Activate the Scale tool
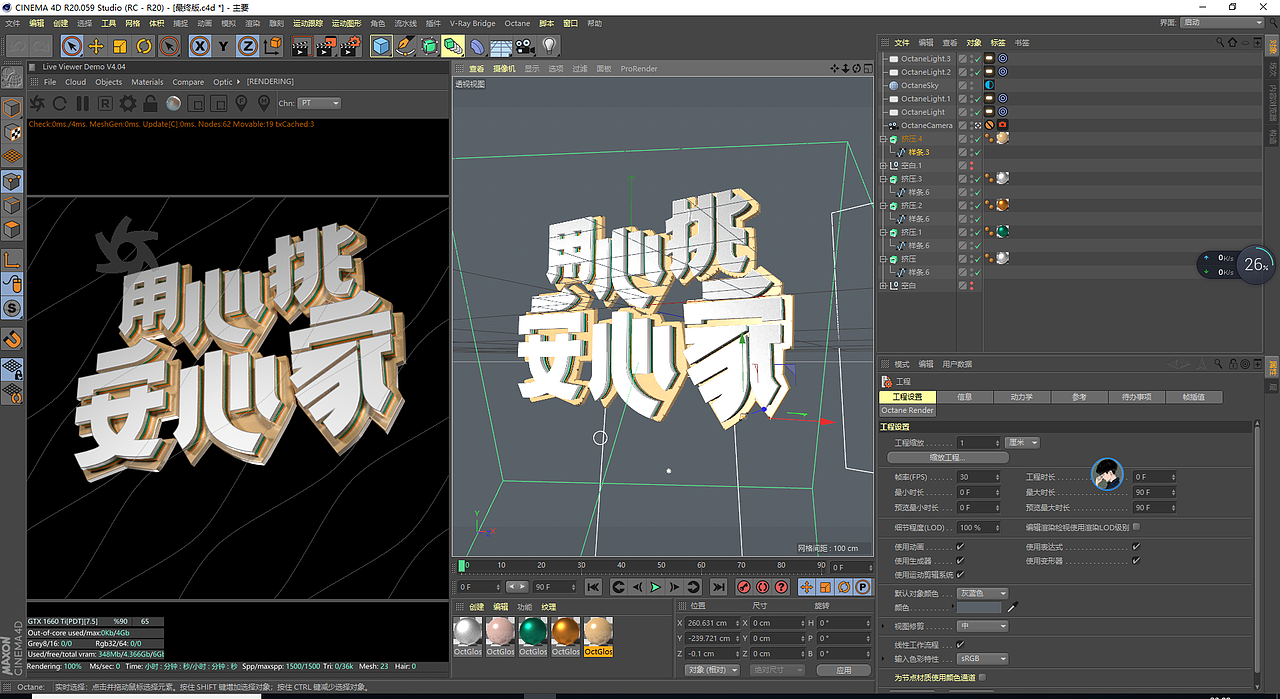 (120, 45)
